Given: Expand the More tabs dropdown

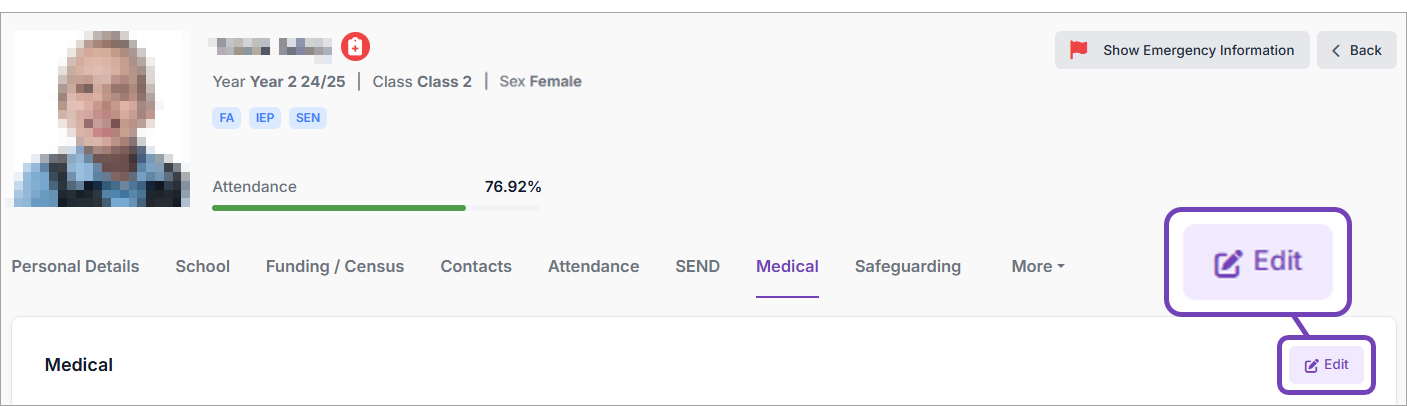Looking at the screenshot, I should (x=1037, y=266).
